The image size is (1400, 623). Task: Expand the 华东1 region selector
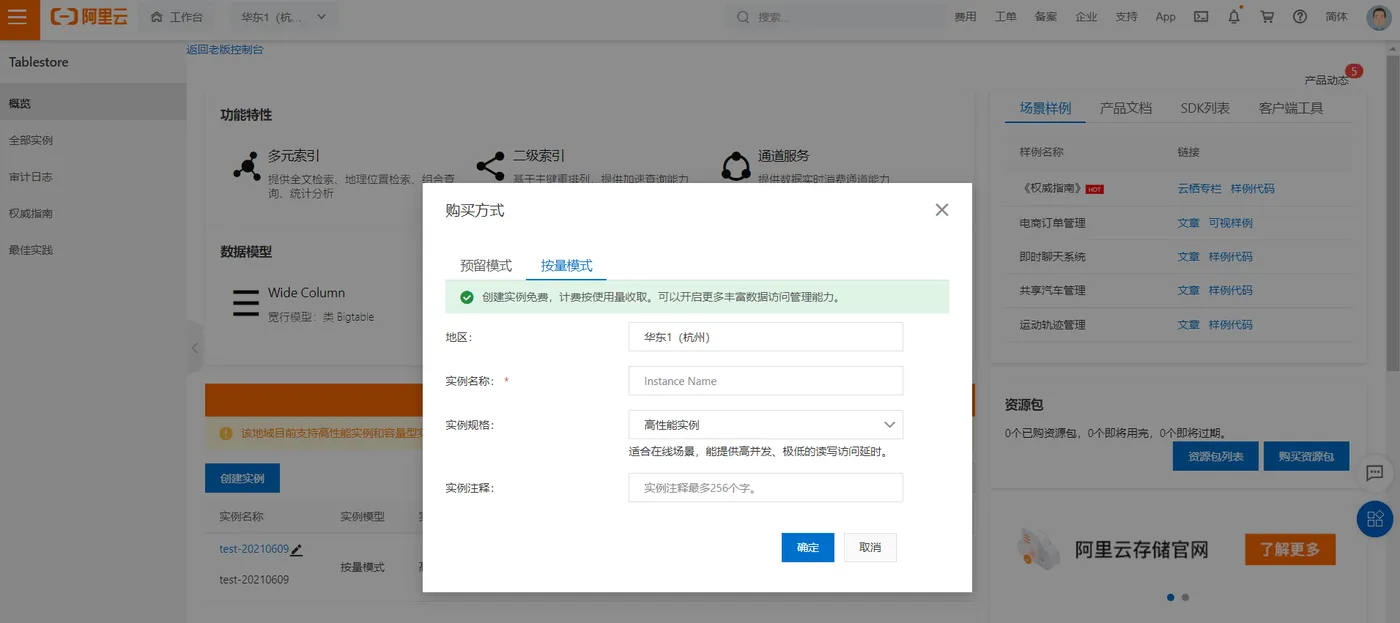tap(283, 17)
